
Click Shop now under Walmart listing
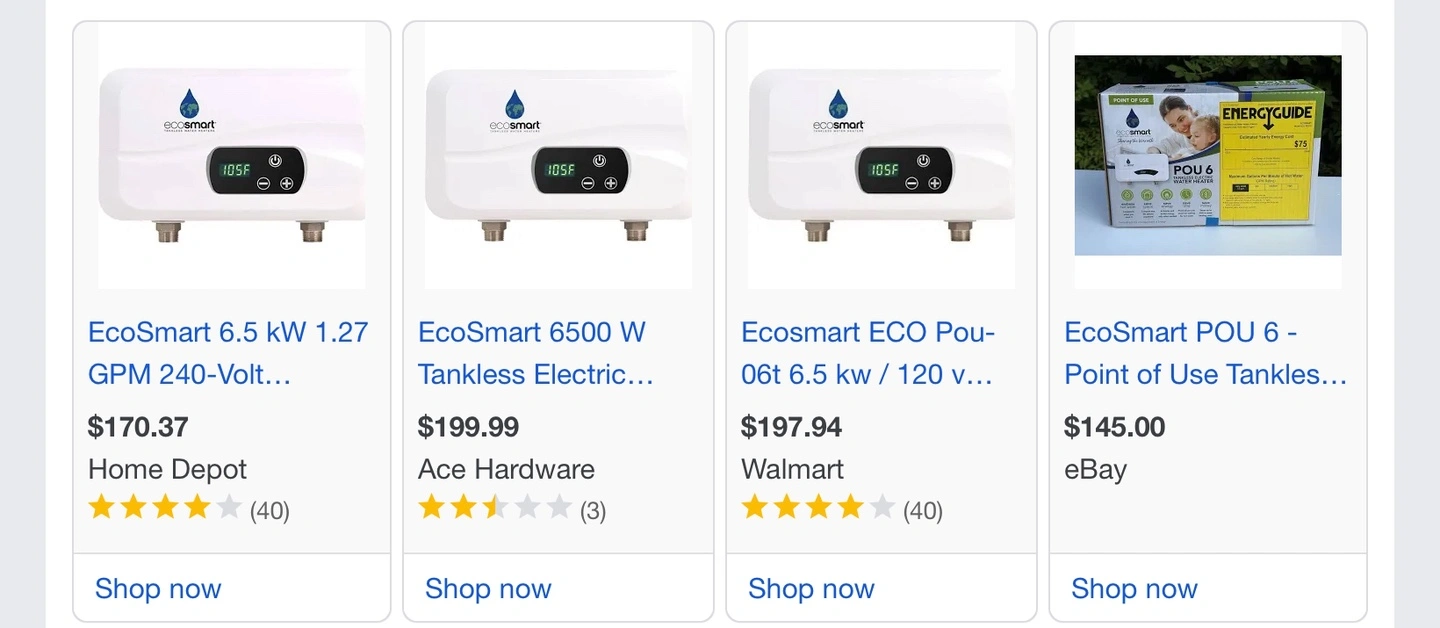[811, 588]
